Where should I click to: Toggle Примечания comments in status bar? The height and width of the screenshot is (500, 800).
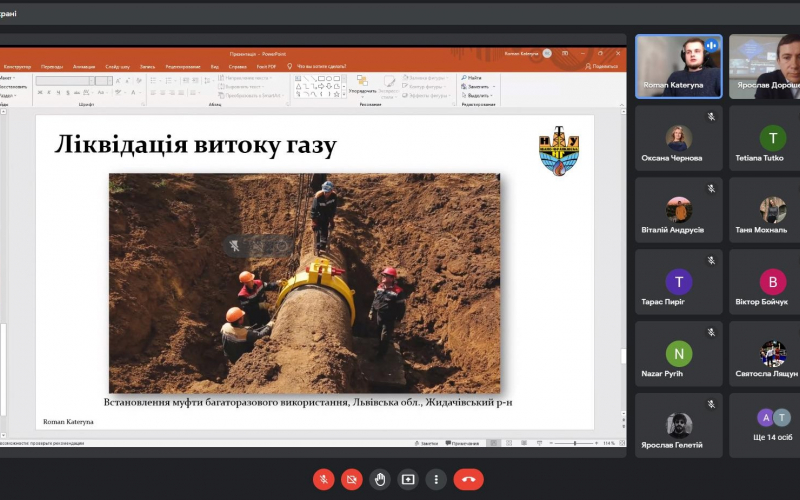tap(462, 443)
